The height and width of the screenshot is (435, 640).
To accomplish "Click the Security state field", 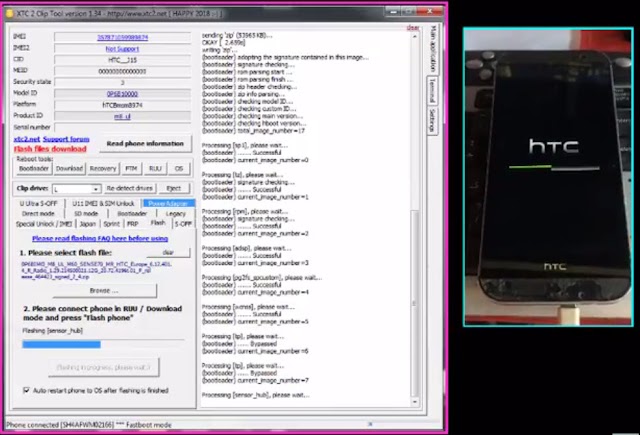I will (x=122, y=82).
